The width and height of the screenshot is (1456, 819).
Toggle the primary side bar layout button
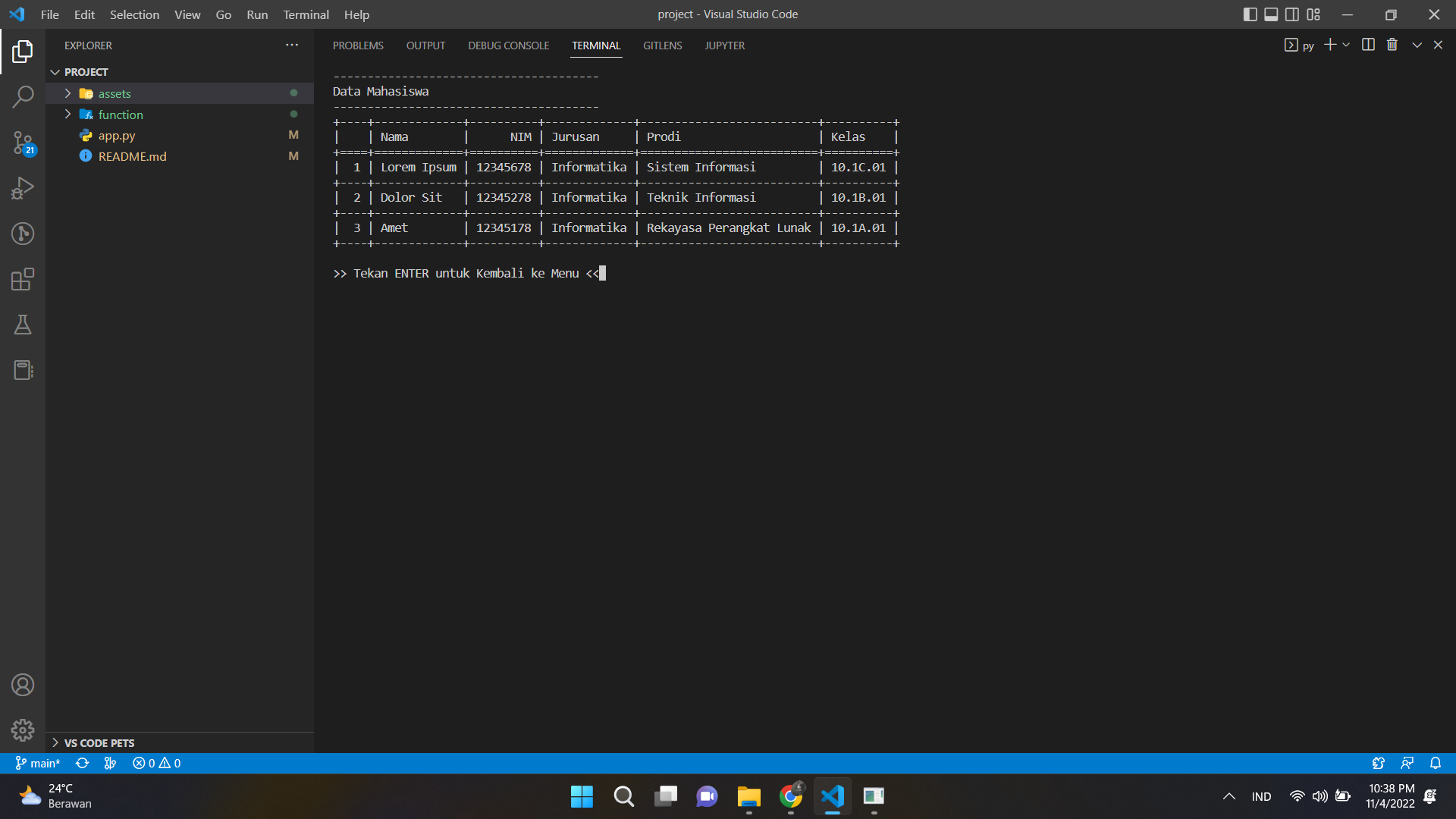pyautogui.click(x=1250, y=14)
